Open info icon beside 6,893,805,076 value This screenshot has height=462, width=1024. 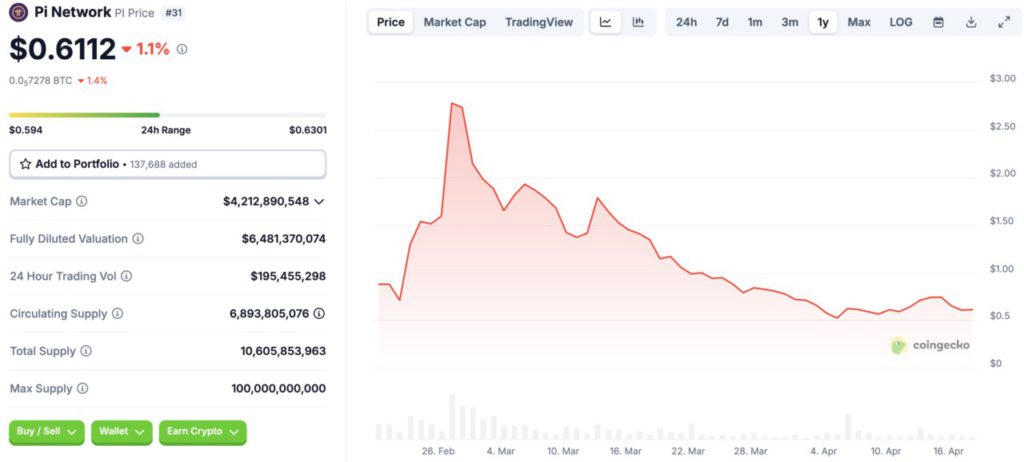319,314
